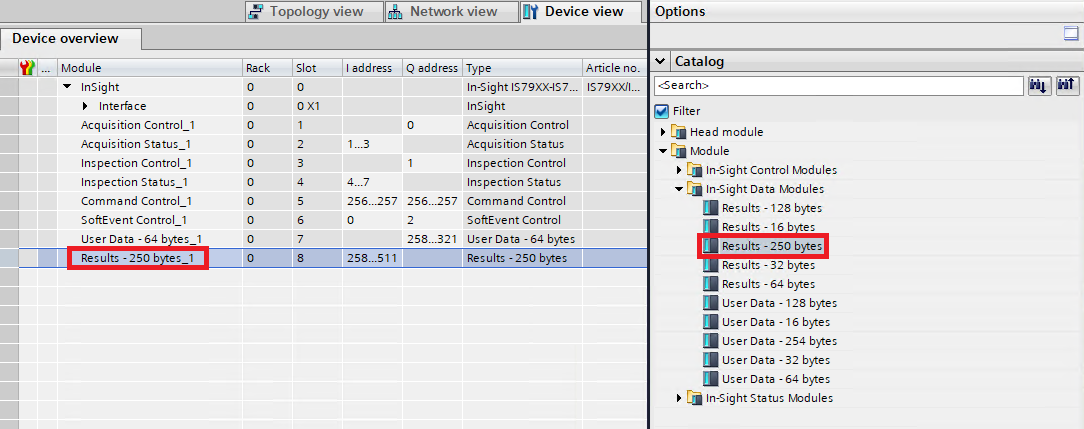The width and height of the screenshot is (1084, 429).
Task: Click the search up arrow icon in Catalog
Action: pos(1067,86)
